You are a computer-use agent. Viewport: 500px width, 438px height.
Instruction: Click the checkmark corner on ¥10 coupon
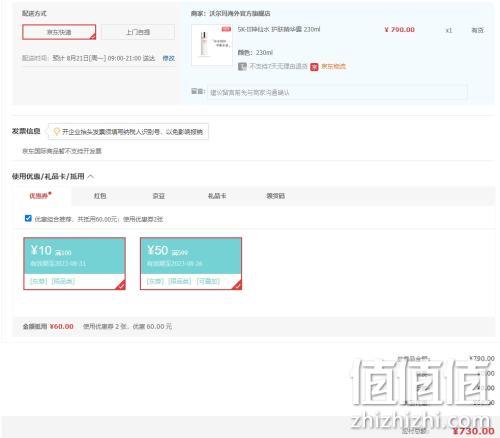[x=121, y=285]
